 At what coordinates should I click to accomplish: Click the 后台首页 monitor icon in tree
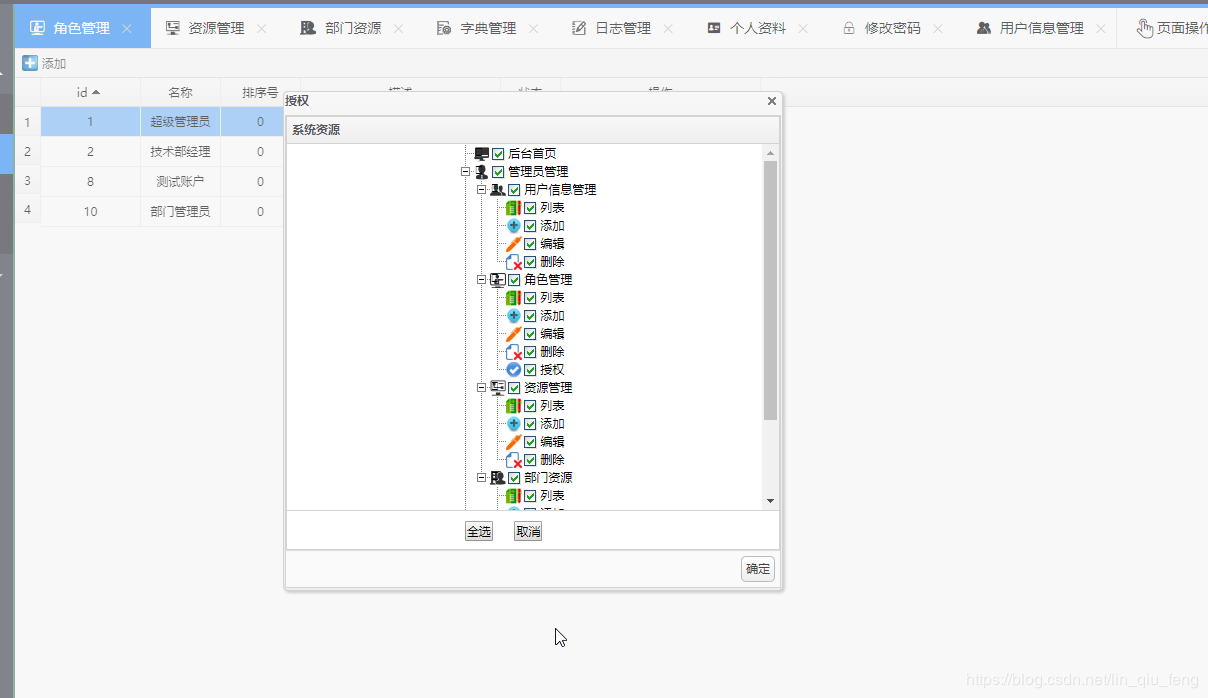[482, 154]
